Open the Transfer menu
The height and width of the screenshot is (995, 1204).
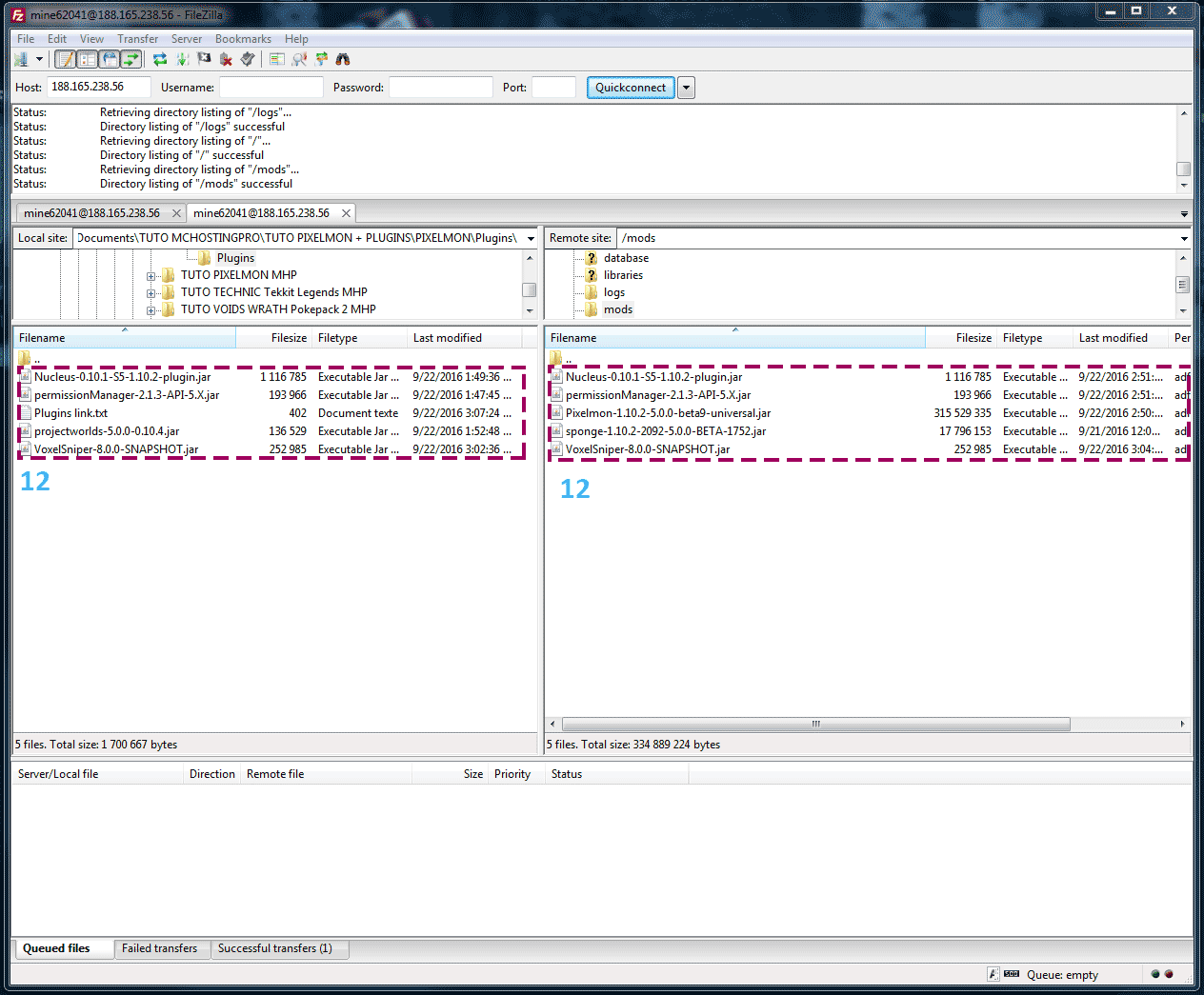pyautogui.click(x=137, y=39)
